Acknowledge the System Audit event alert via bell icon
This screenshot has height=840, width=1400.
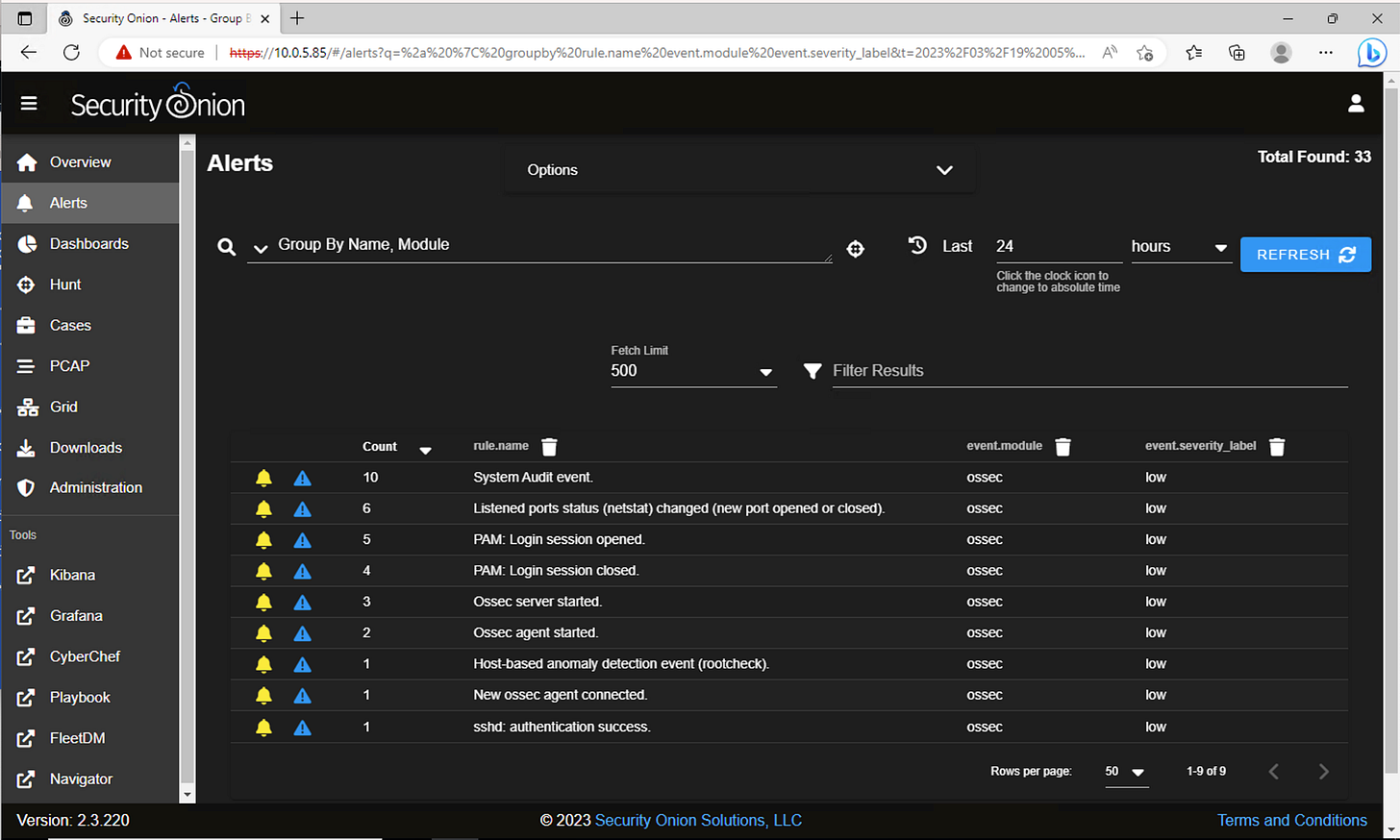coord(263,478)
